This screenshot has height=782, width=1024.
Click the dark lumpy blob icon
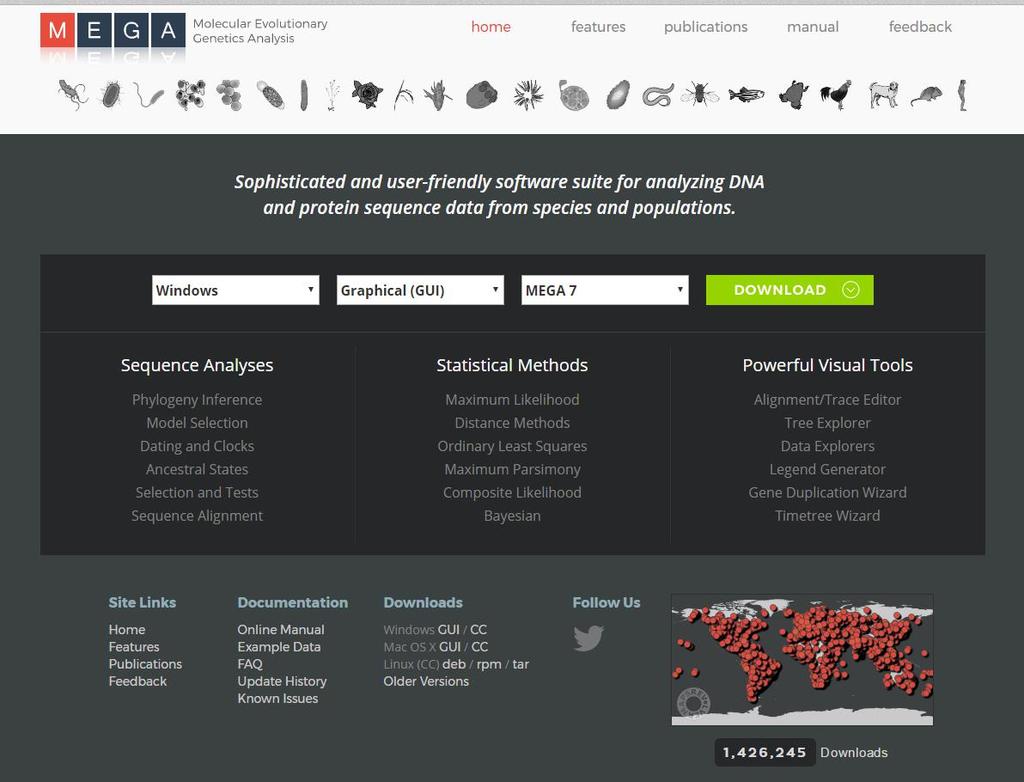tap(482, 95)
